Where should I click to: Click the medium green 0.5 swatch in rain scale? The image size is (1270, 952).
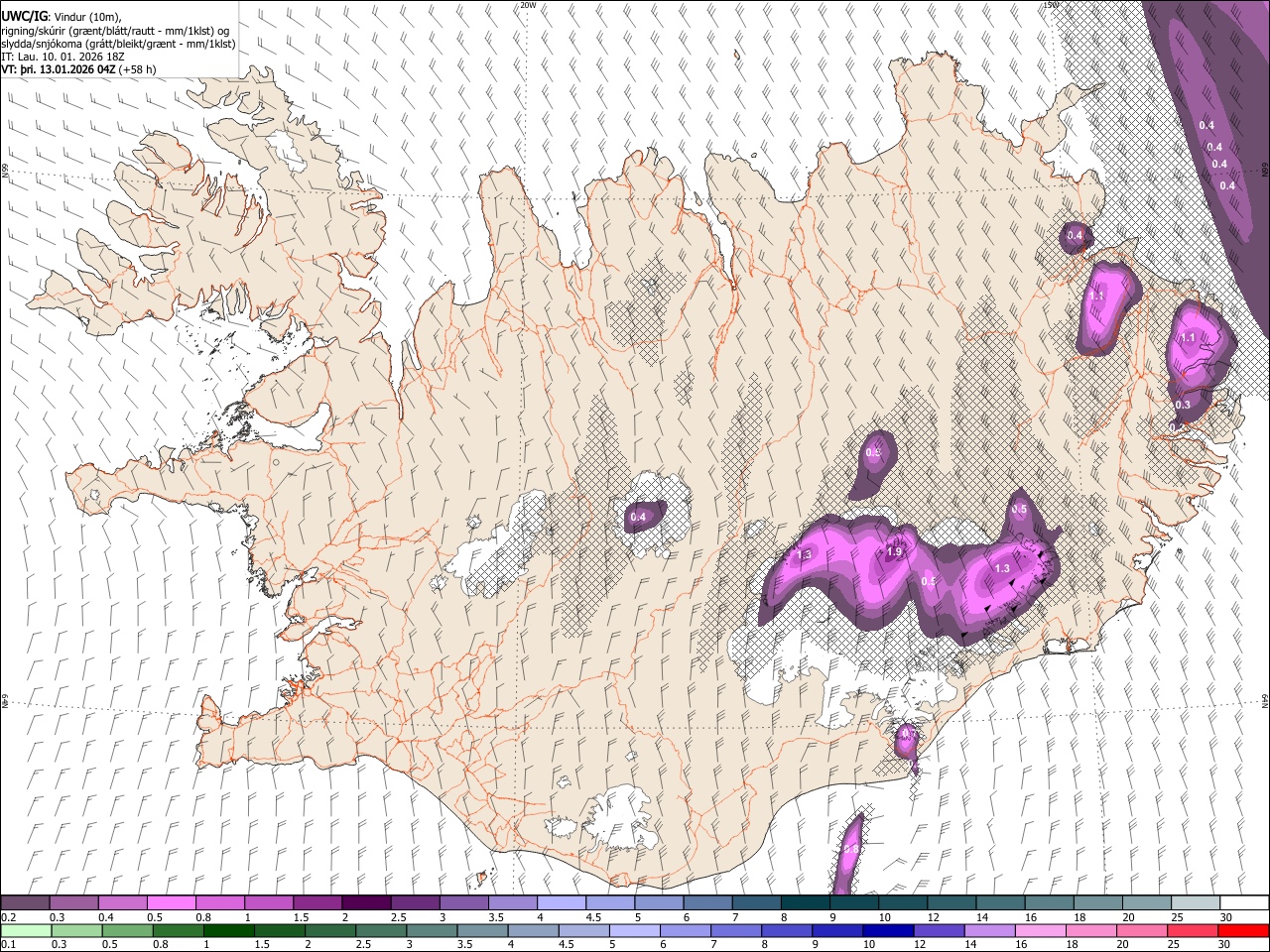point(127,930)
